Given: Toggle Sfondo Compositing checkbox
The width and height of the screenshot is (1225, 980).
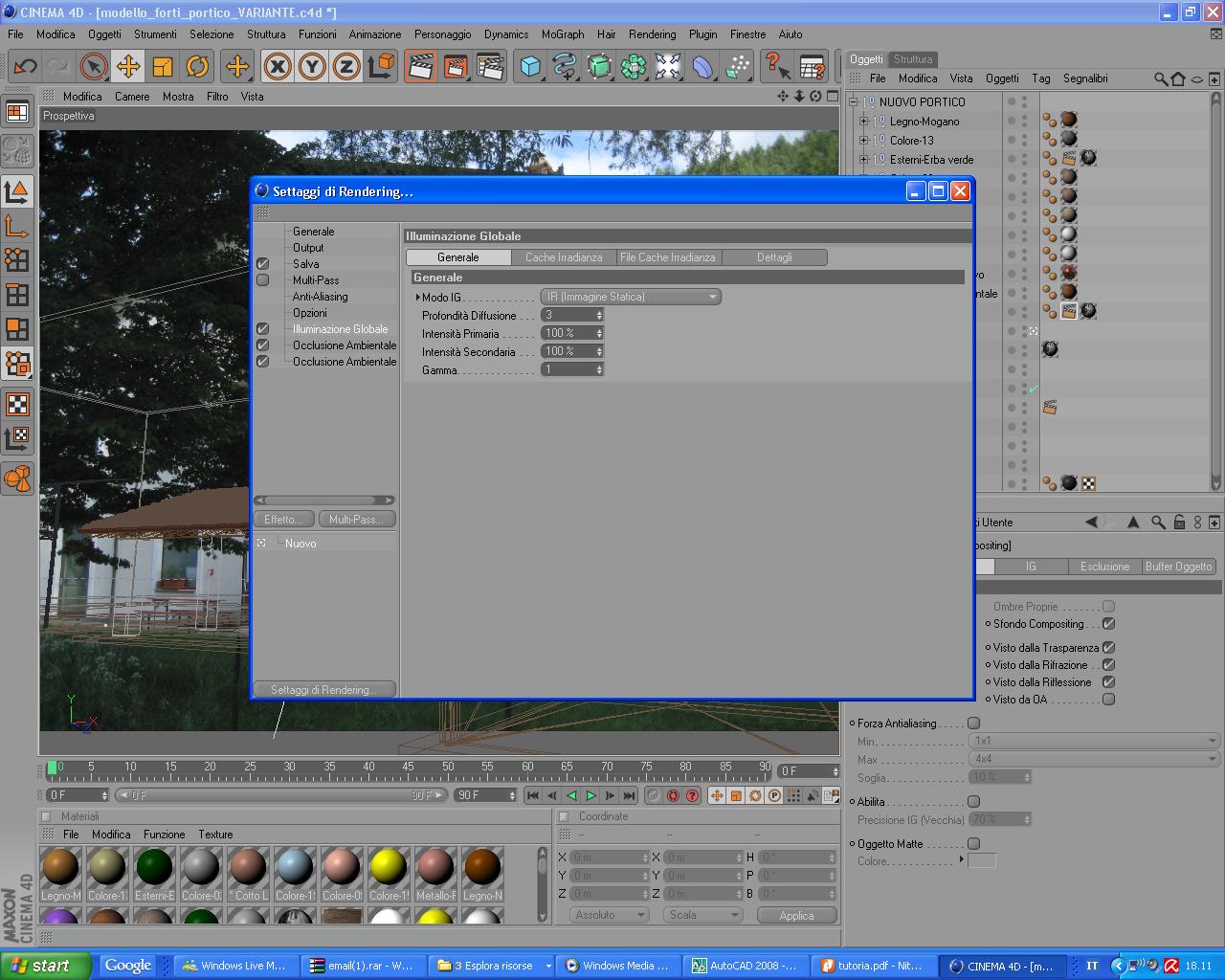Looking at the screenshot, I should tap(1108, 624).
